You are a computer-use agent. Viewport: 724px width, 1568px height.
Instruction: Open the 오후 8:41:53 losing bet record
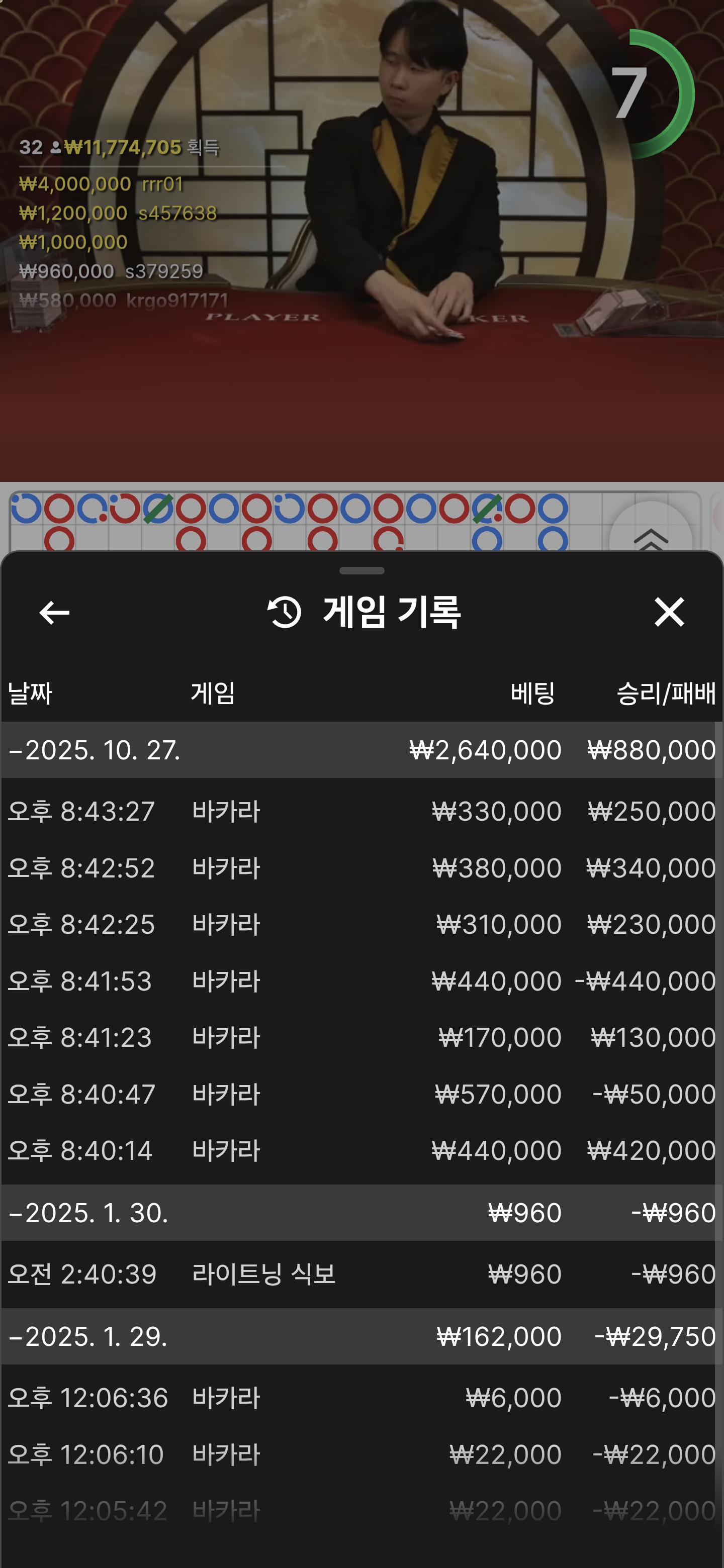(x=361, y=981)
